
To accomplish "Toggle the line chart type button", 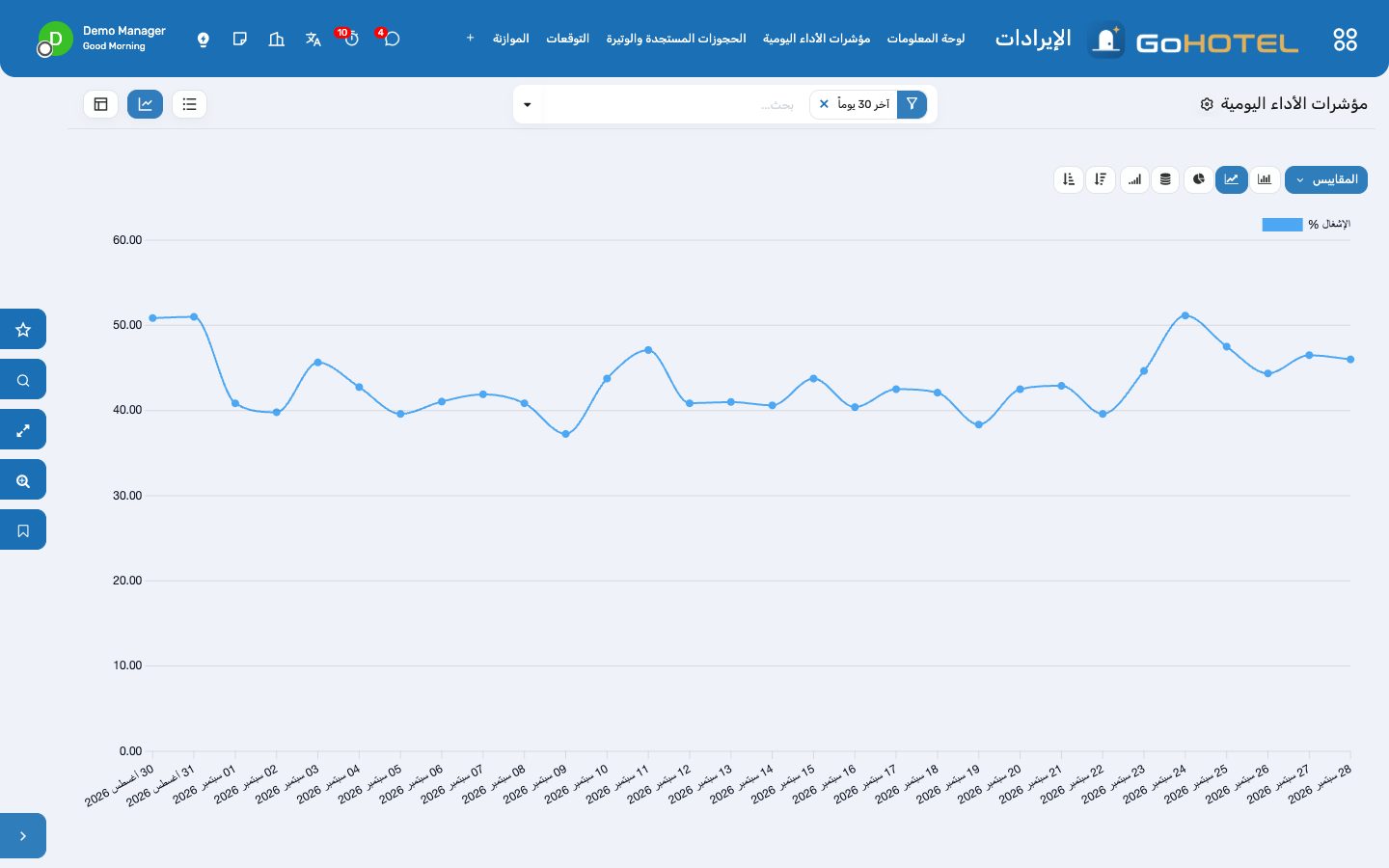I will click(x=1232, y=179).
